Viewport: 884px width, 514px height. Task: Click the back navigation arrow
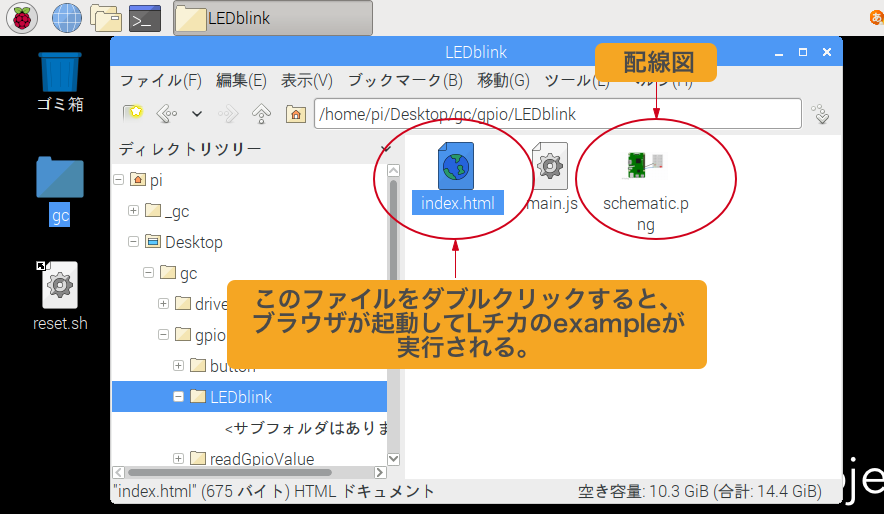tap(166, 114)
